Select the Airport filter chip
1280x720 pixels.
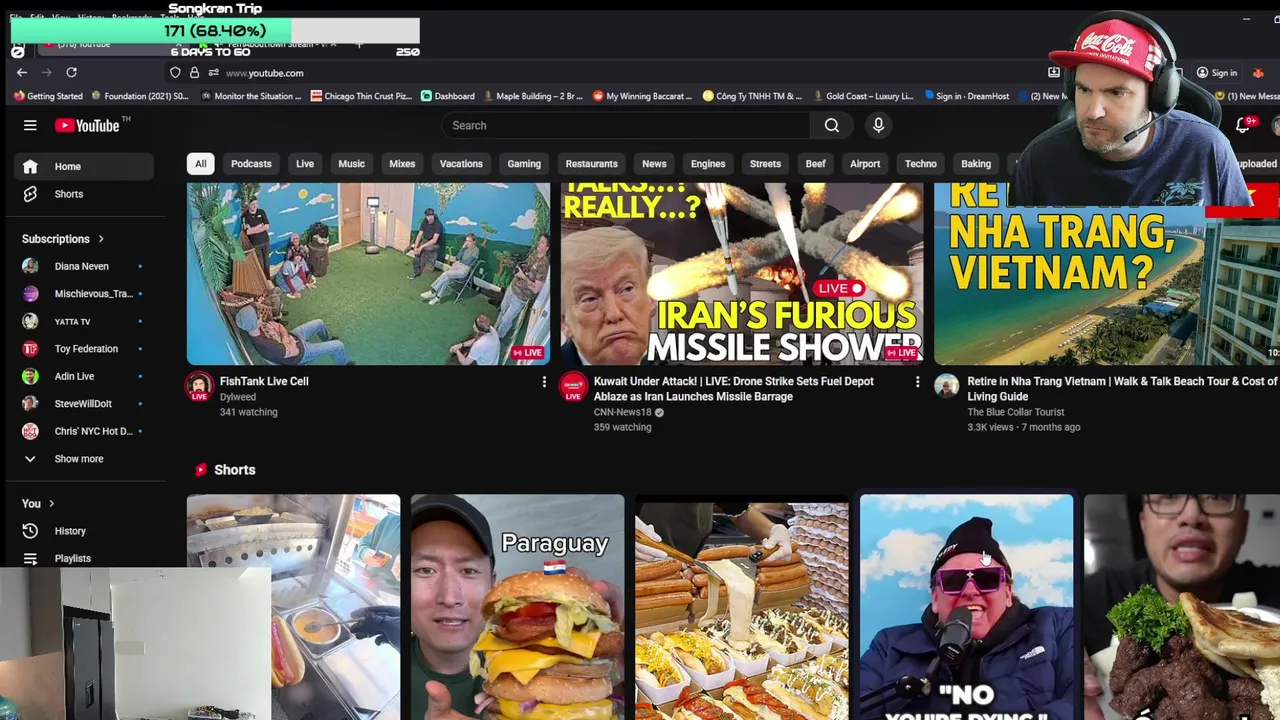(865, 164)
